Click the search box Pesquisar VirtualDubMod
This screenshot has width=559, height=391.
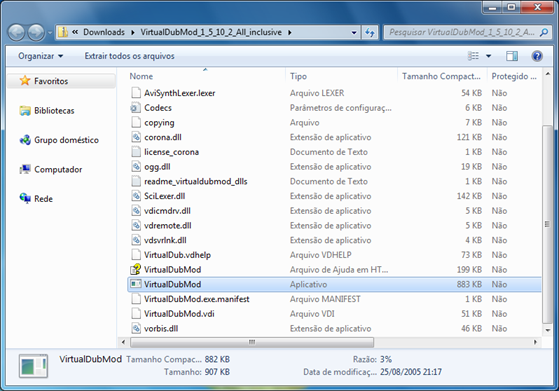(x=462, y=32)
